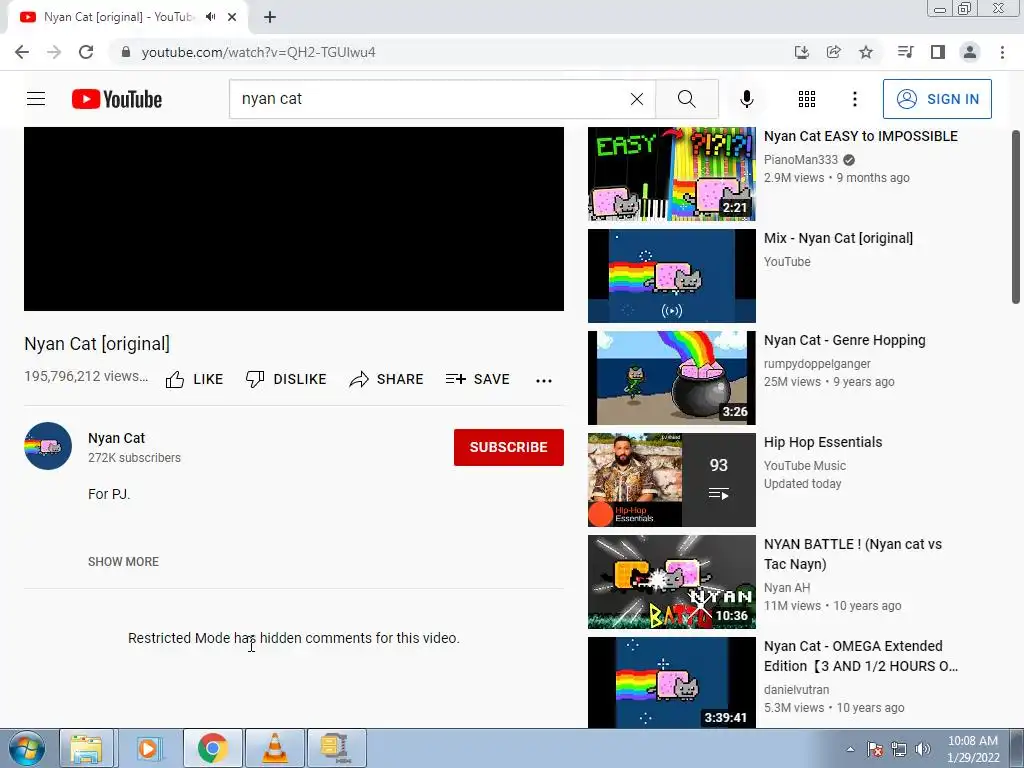Click the network tray icon

point(899,749)
